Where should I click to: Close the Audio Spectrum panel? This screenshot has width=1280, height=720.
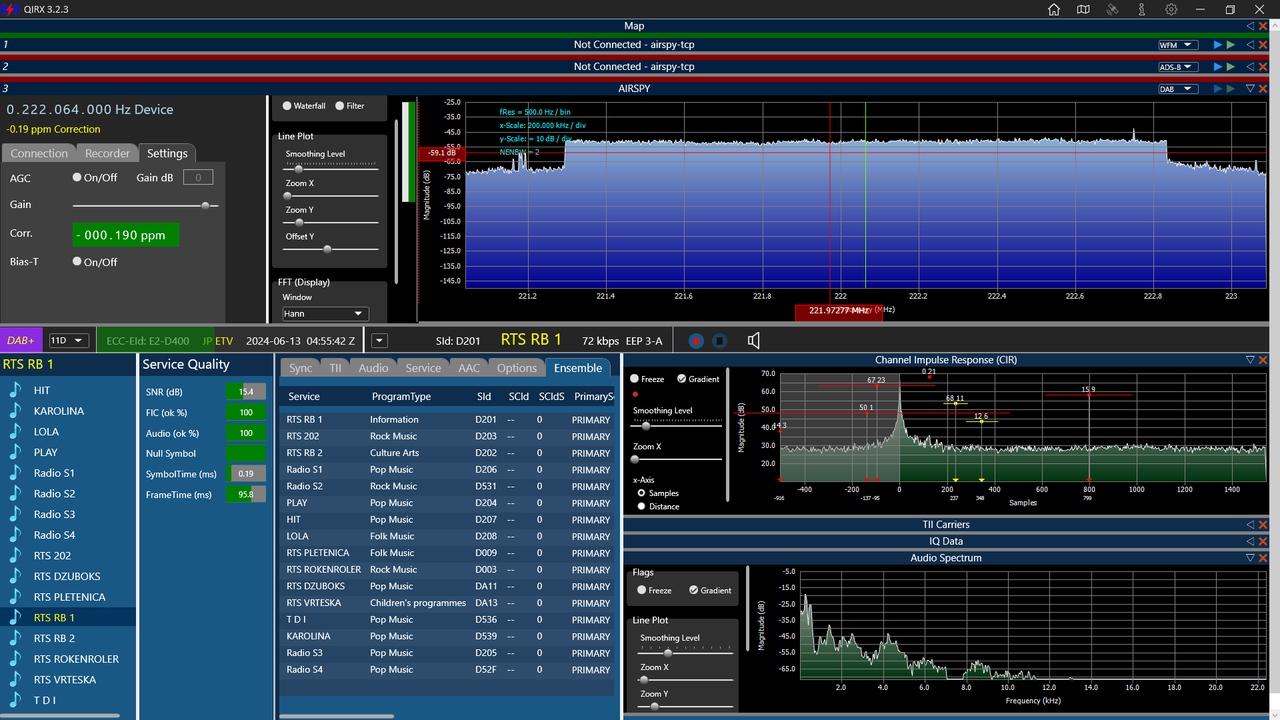[1263, 558]
